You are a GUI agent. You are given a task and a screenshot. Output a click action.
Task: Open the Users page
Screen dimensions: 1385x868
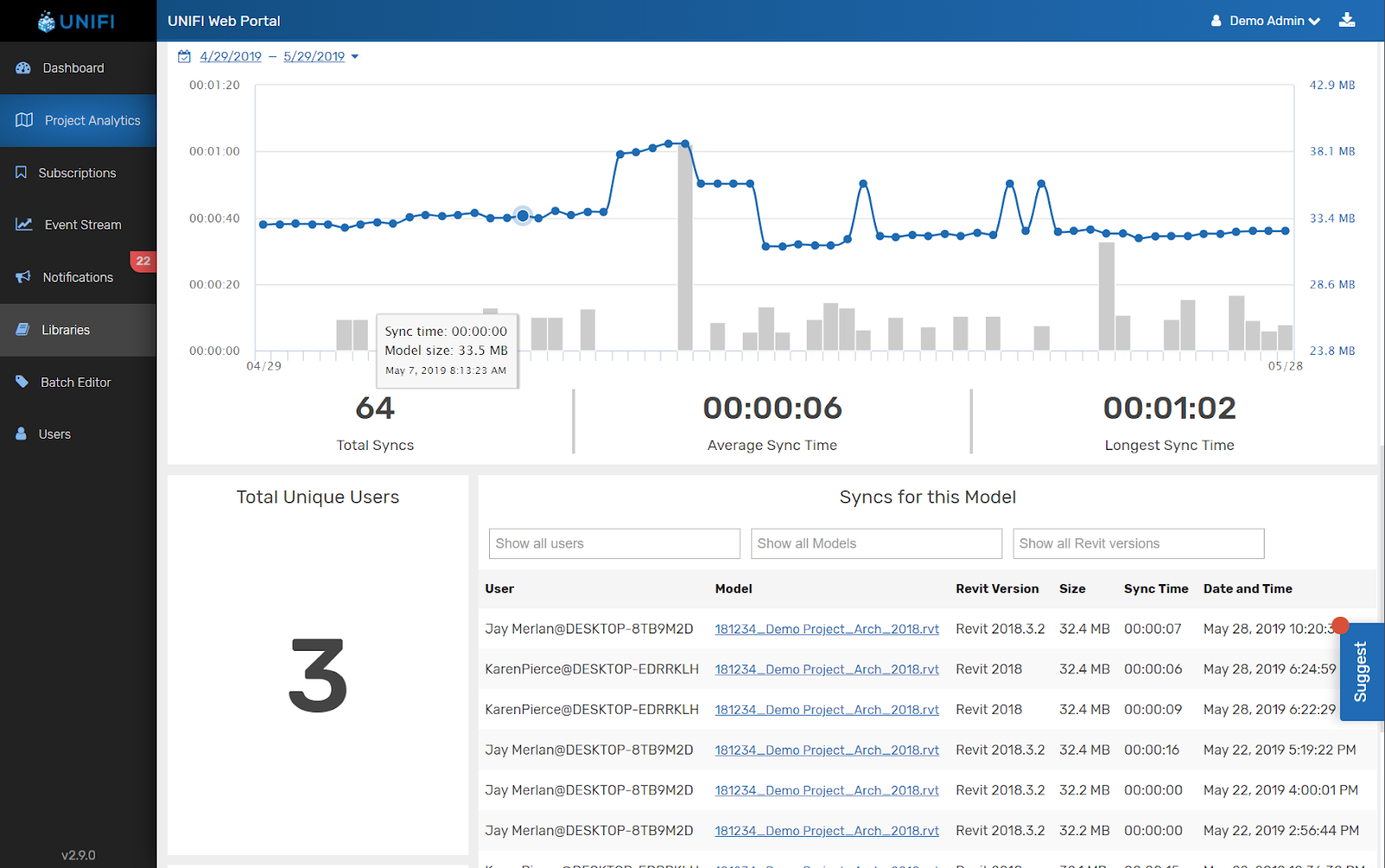(78, 434)
